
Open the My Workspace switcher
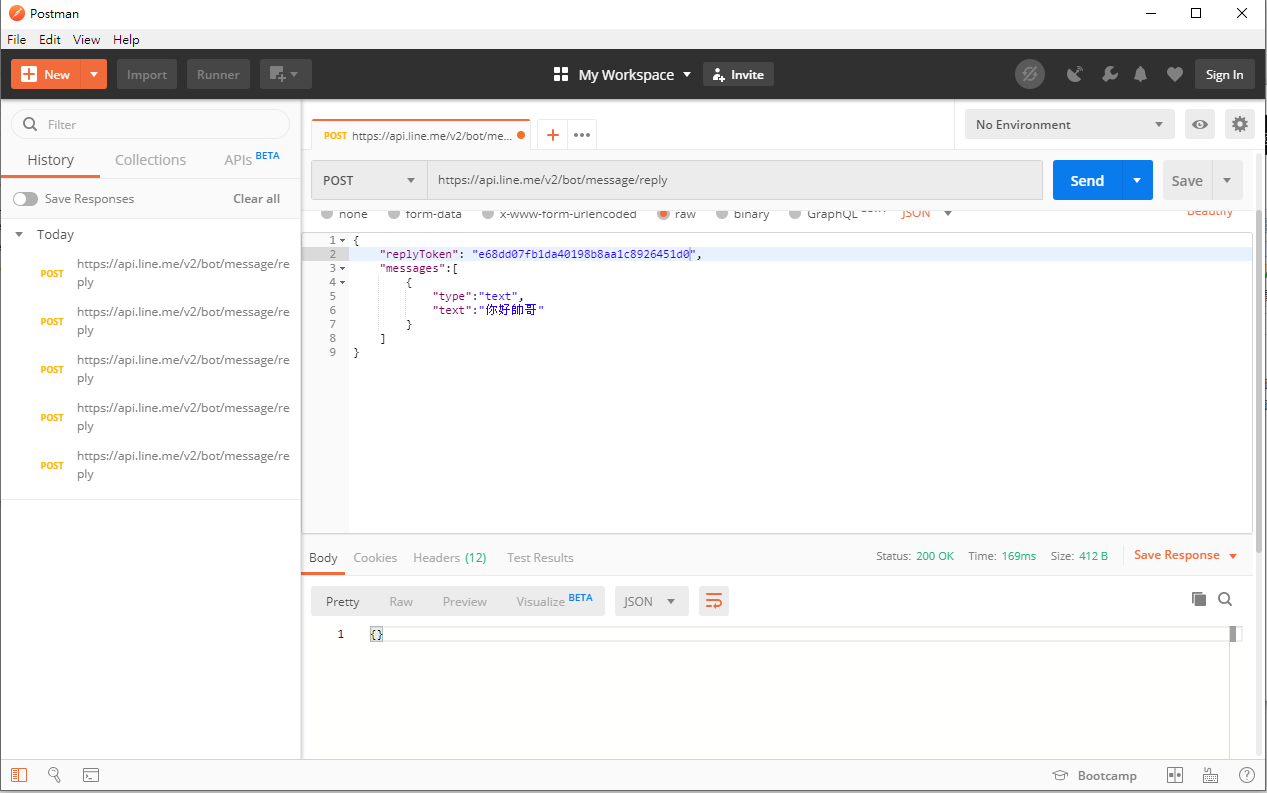tap(622, 75)
